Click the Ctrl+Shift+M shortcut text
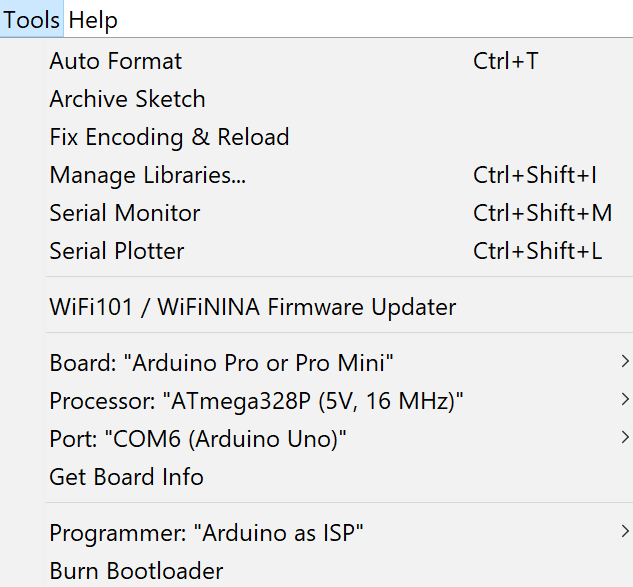Screen dimensions: 633x587 542,213
